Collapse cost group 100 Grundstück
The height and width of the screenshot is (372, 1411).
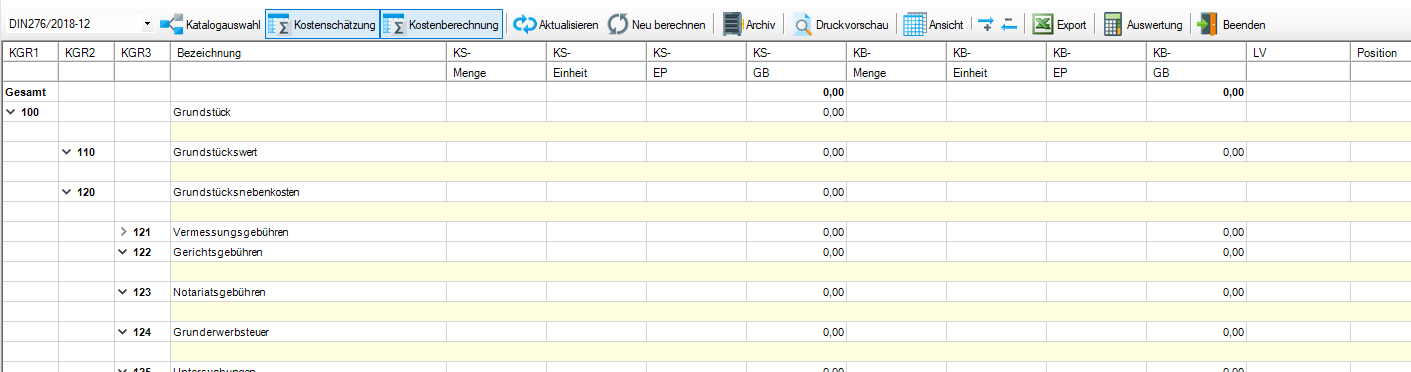(11, 112)
